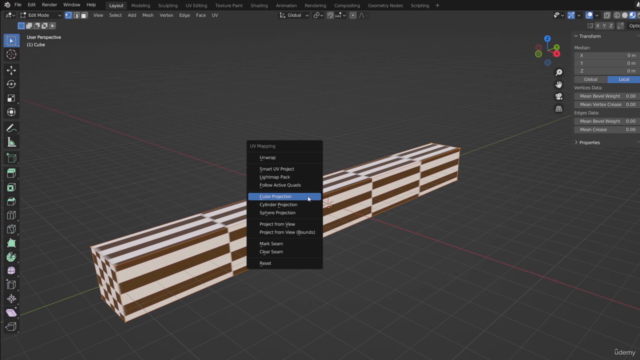The width and height of the screenshot is (640, 360).
Task: Select Global transform orientation
Action: [591, 79]
